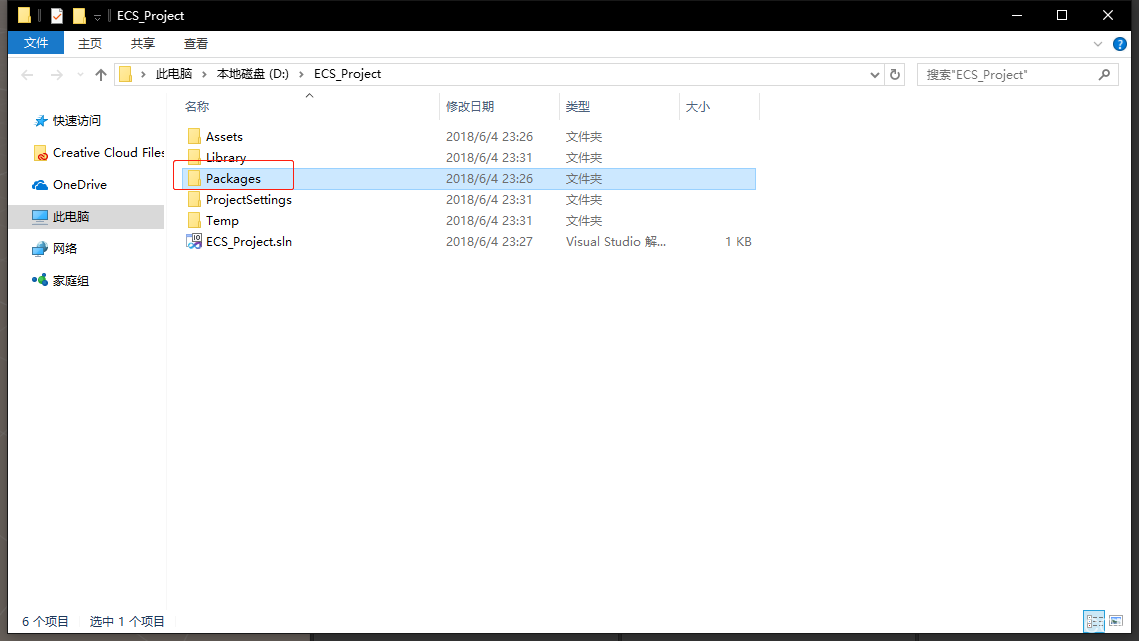Click ECS_Project in the address breadcrumb
1139x641 pixels.
click(347, 74)
